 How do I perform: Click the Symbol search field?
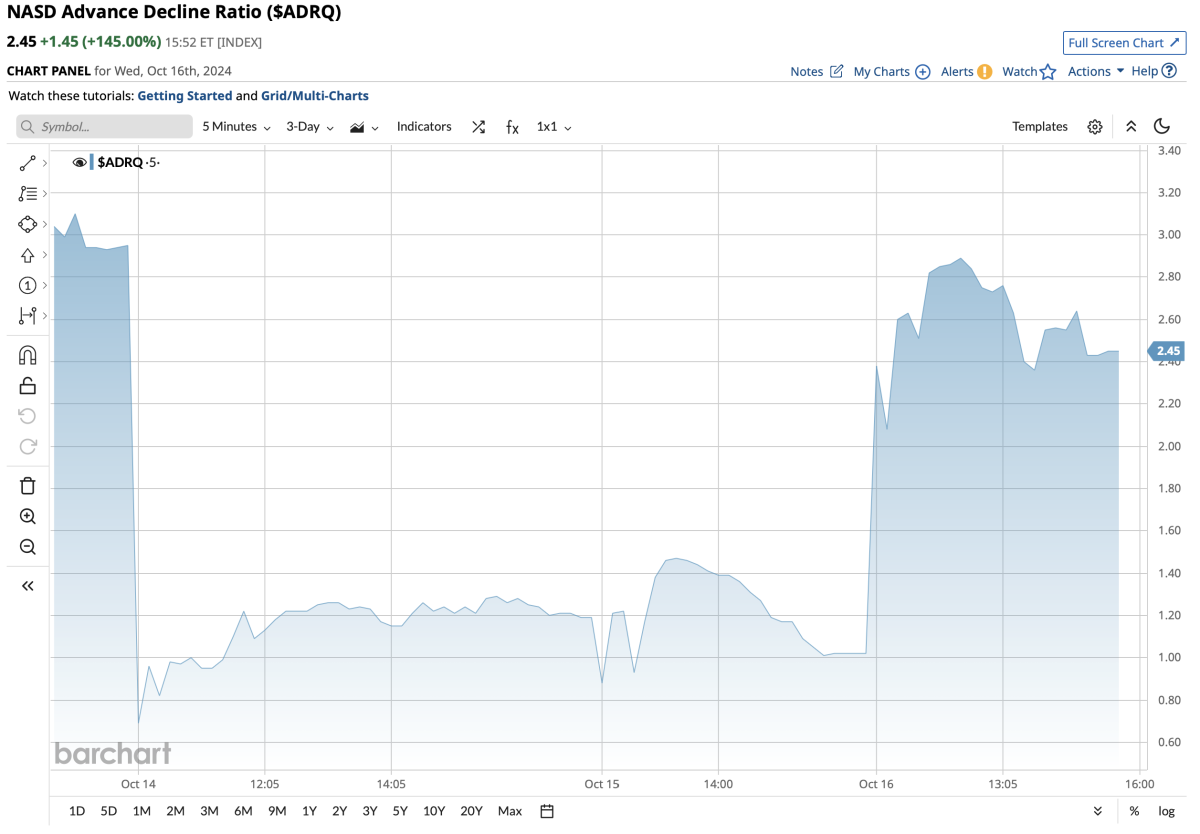click(x=105, y=127)
